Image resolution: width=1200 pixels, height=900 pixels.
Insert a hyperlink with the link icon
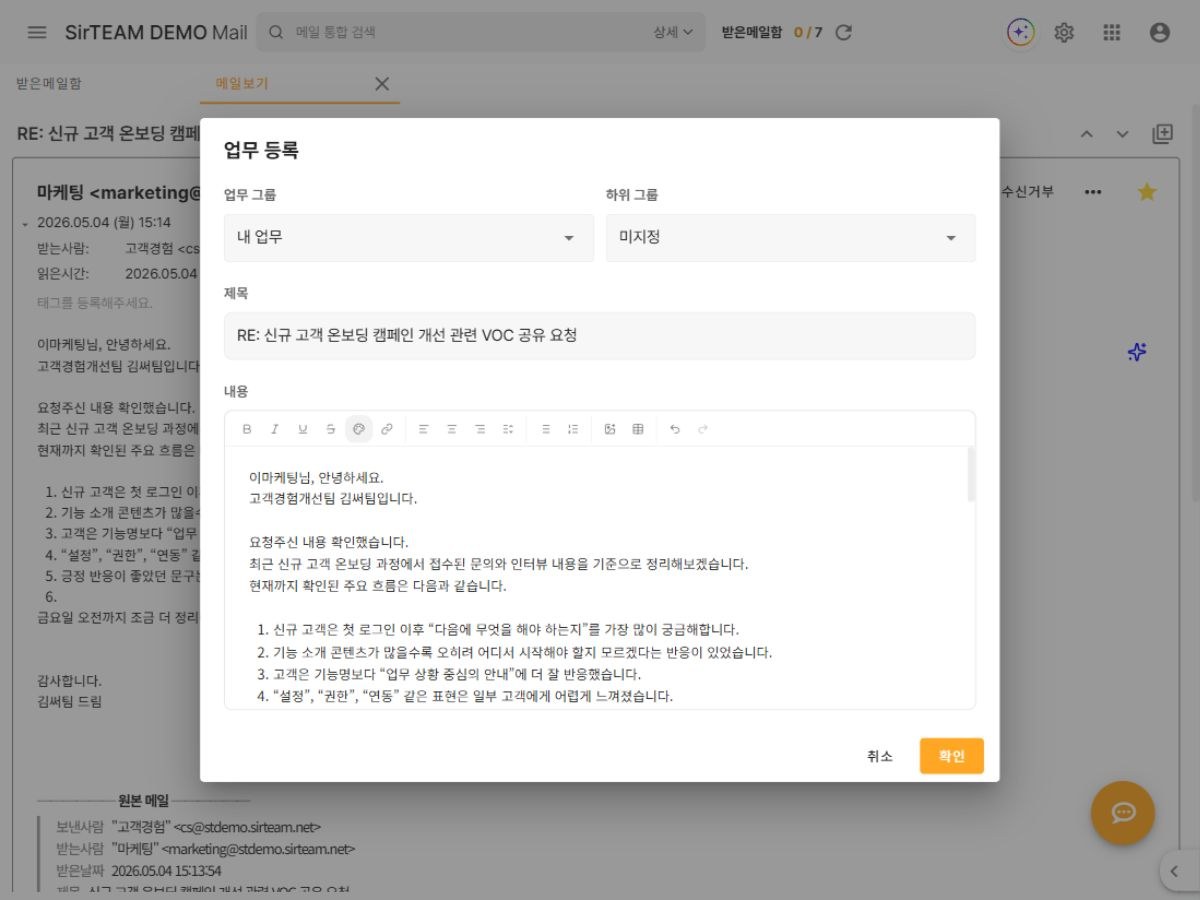tap(386, 429)
